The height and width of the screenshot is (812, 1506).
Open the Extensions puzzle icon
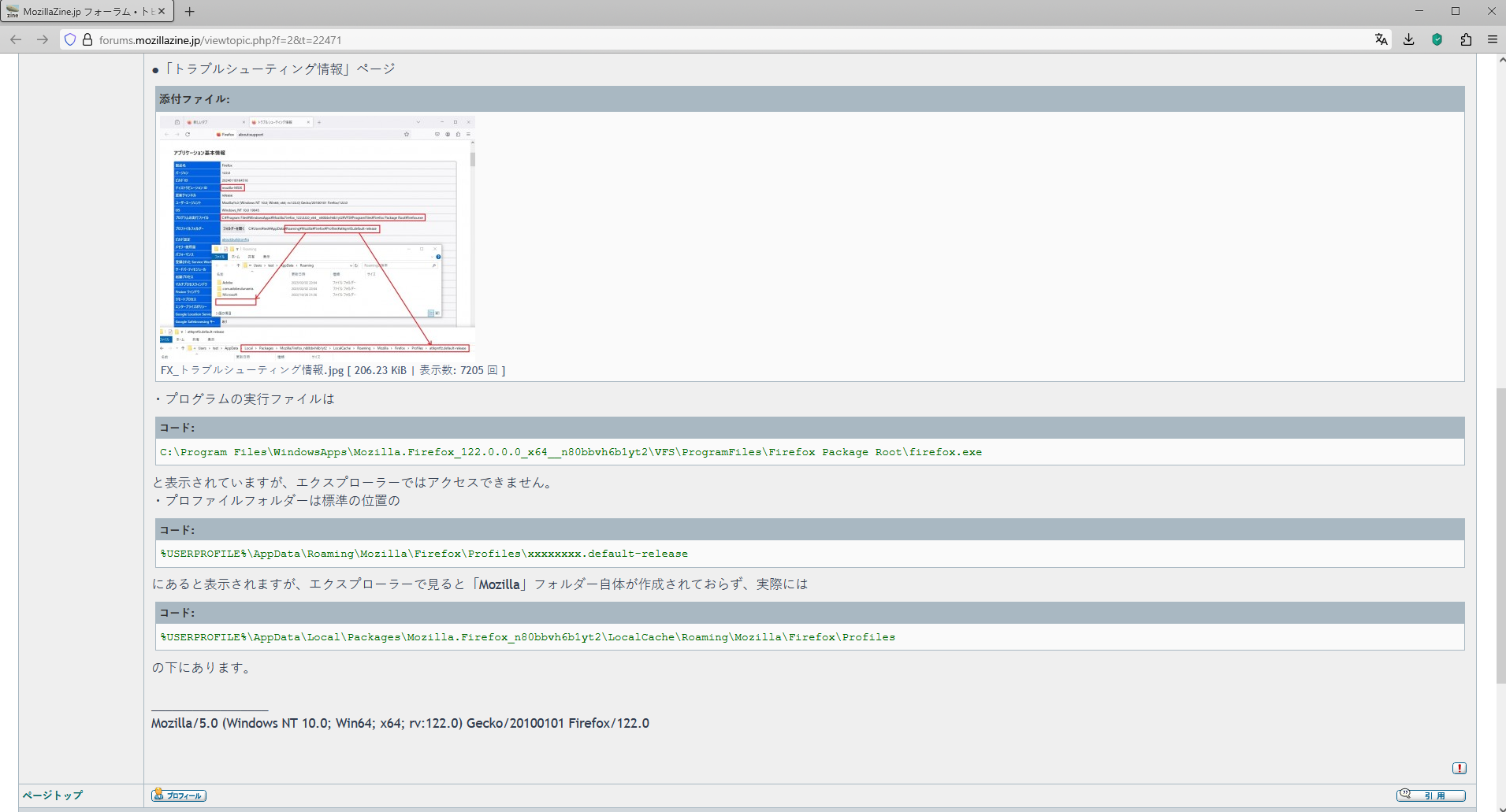1466,39
